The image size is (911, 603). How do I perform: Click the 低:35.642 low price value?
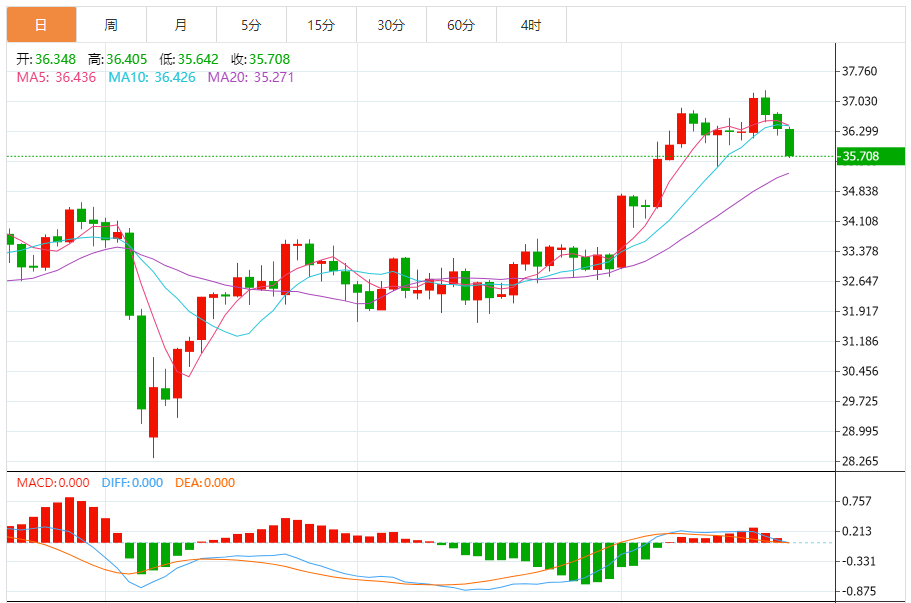point(189,59)
